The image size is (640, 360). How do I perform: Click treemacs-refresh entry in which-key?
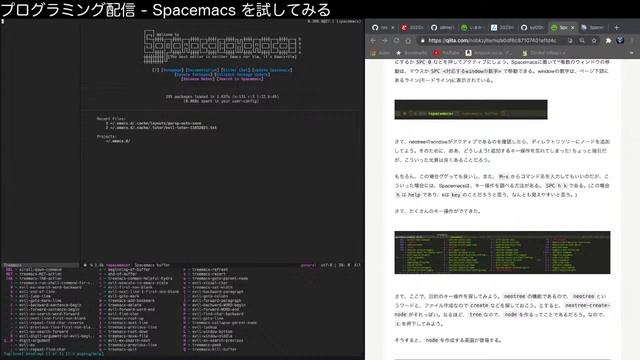point(210,269)
